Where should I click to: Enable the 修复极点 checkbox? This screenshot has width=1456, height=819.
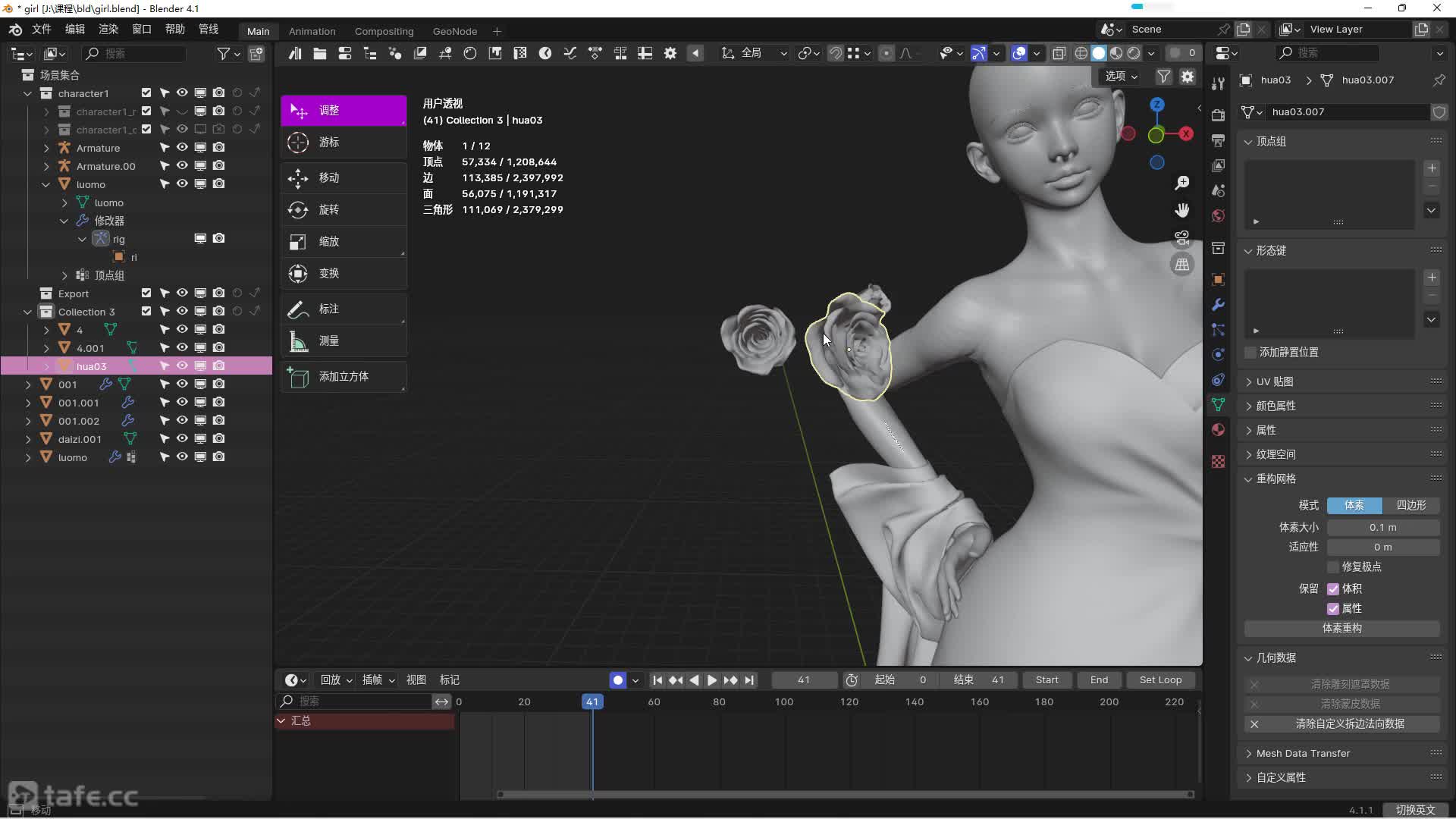coord(1332,566)
